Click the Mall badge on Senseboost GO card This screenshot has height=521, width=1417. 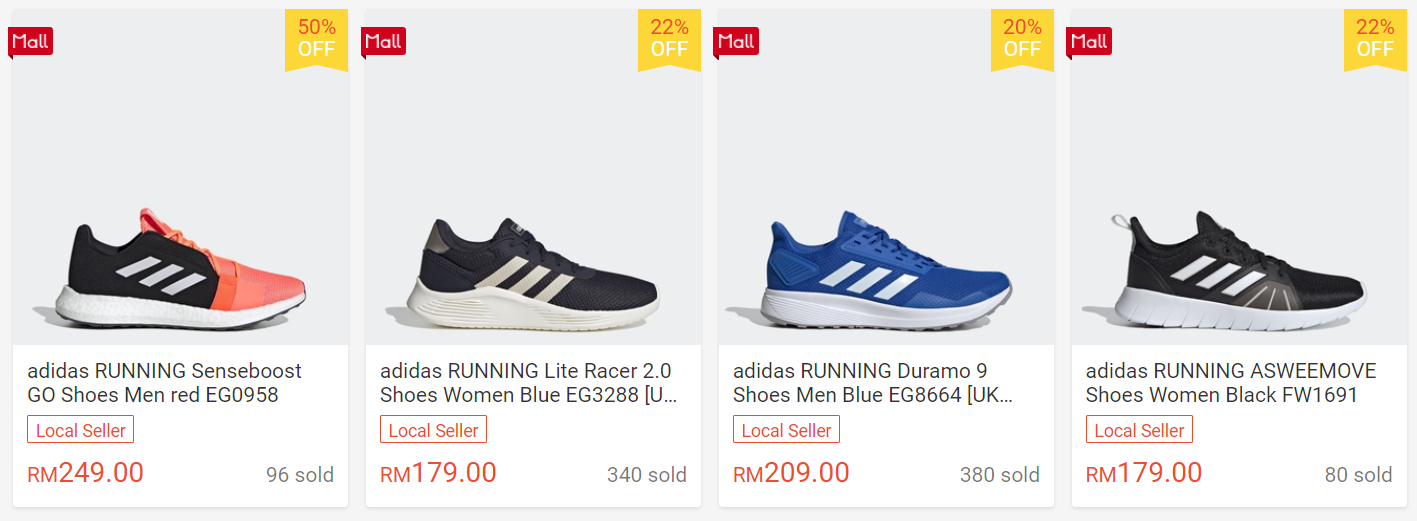[30, 41]
